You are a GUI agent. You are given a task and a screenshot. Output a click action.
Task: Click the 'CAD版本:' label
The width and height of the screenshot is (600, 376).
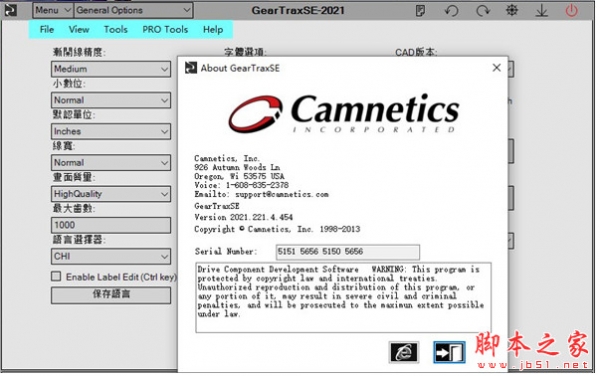pos(416,52)
